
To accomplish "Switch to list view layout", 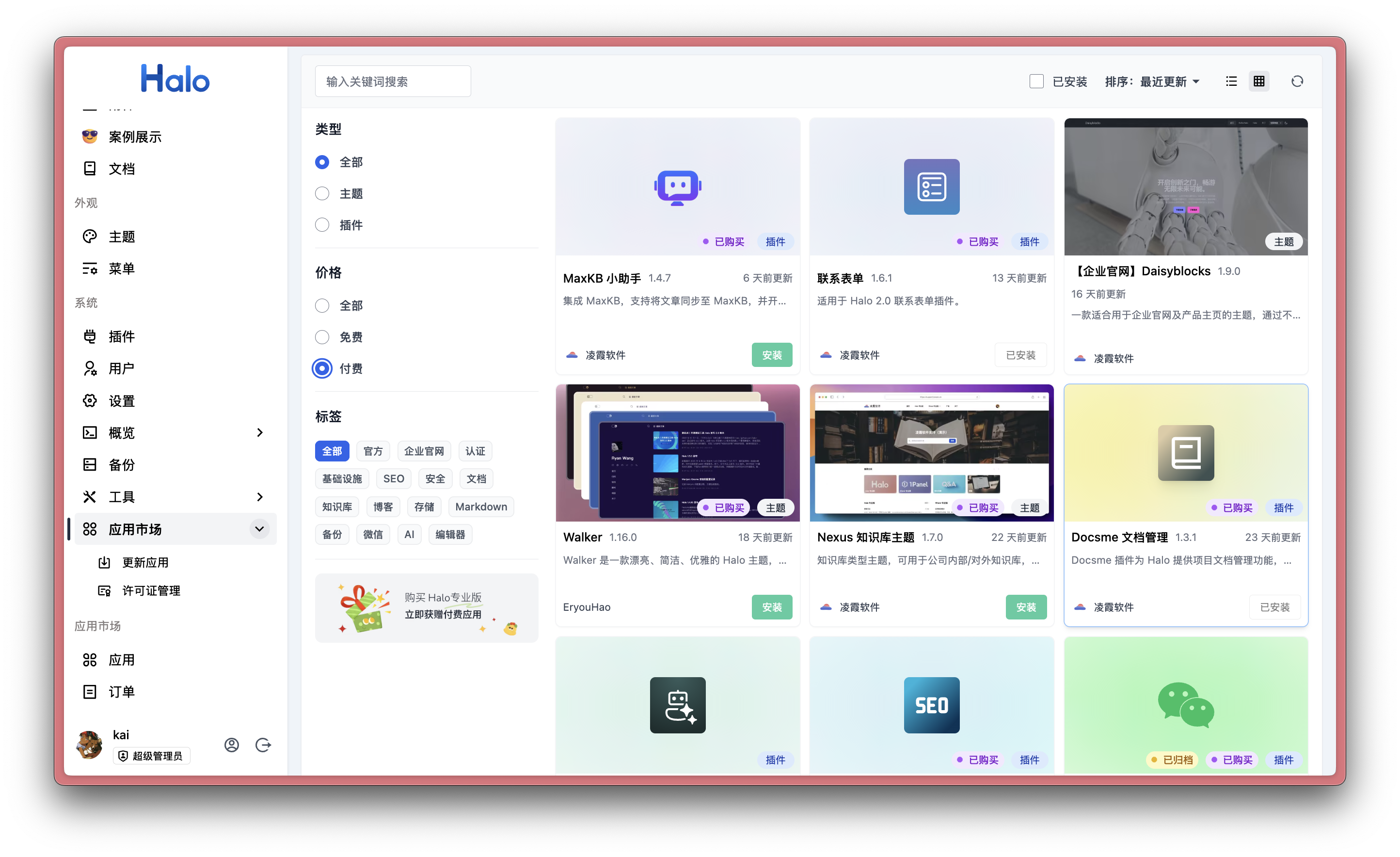I will pos(1231,81).
